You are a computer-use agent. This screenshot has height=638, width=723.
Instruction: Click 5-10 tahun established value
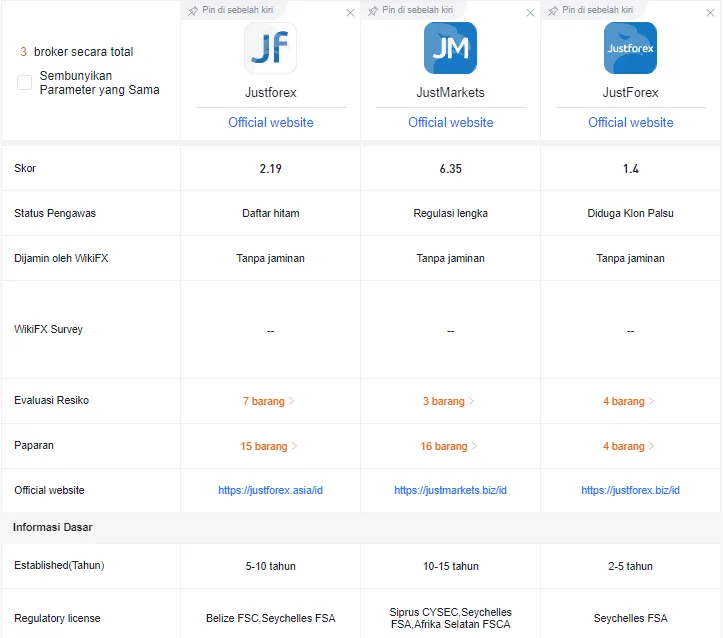[271, 566]
